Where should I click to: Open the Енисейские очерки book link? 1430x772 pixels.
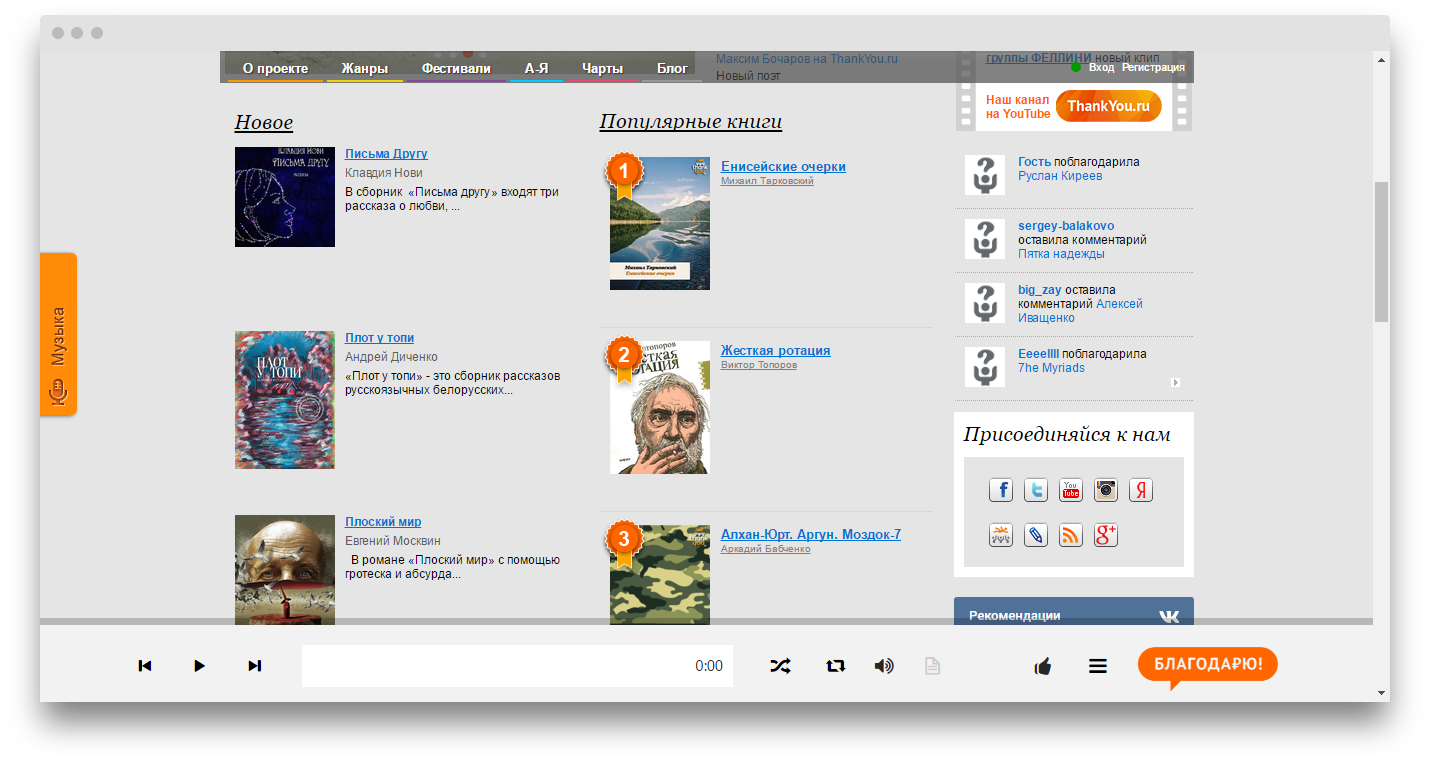(783, 167)
